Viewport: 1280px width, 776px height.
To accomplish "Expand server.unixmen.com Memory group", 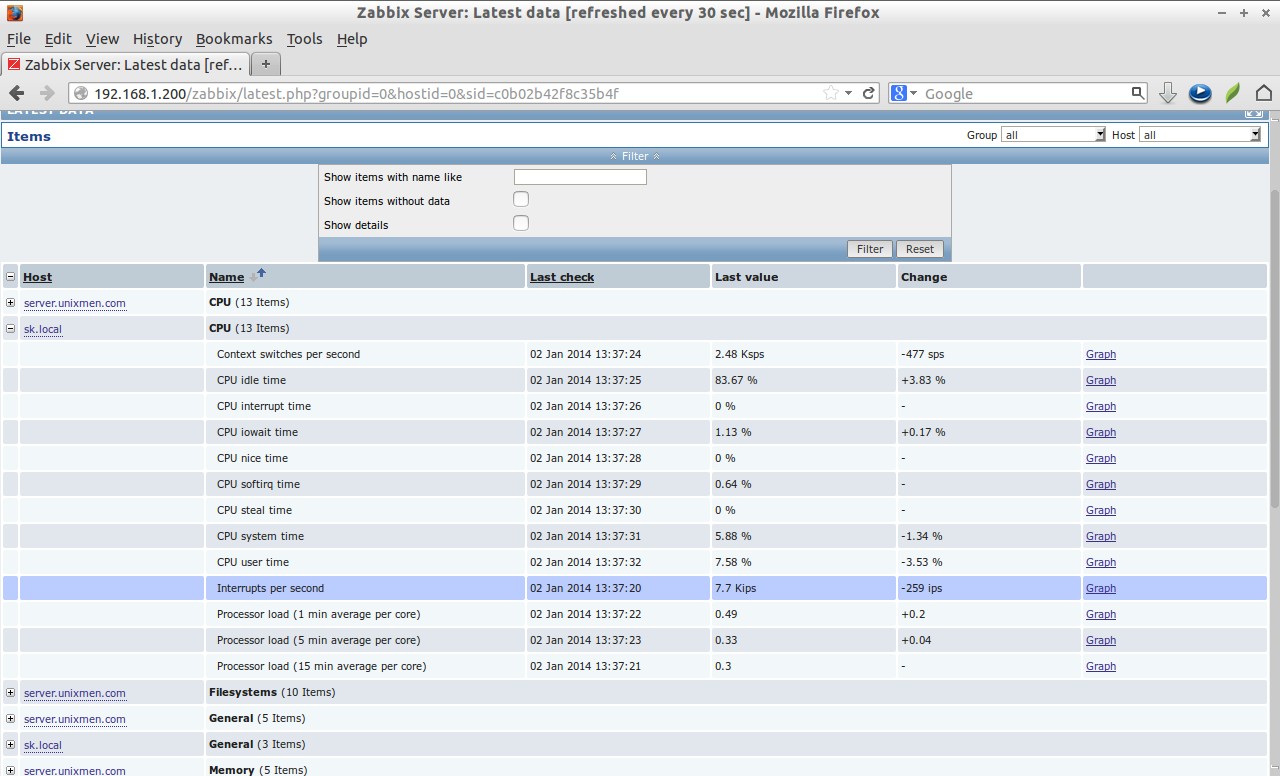I will (x=10, y=770).
